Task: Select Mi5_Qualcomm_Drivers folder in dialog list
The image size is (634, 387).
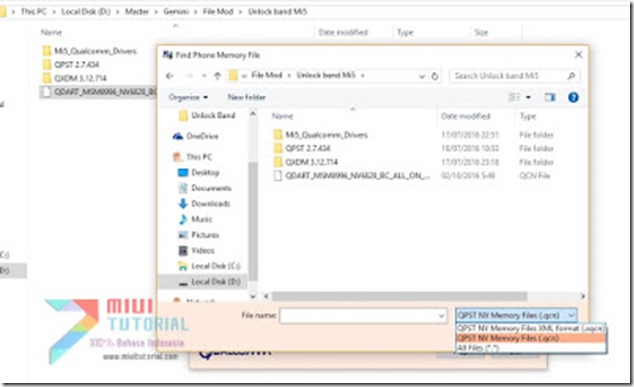Action: (326, 135)
